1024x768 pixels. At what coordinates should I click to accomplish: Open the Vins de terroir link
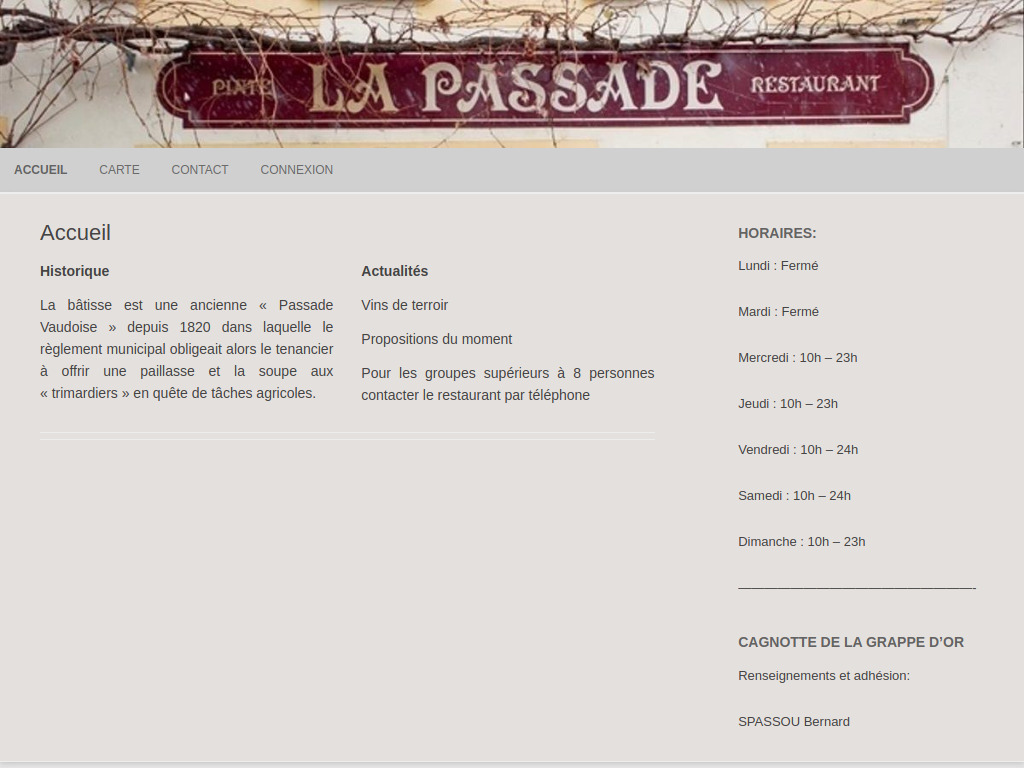coord(404,305)
